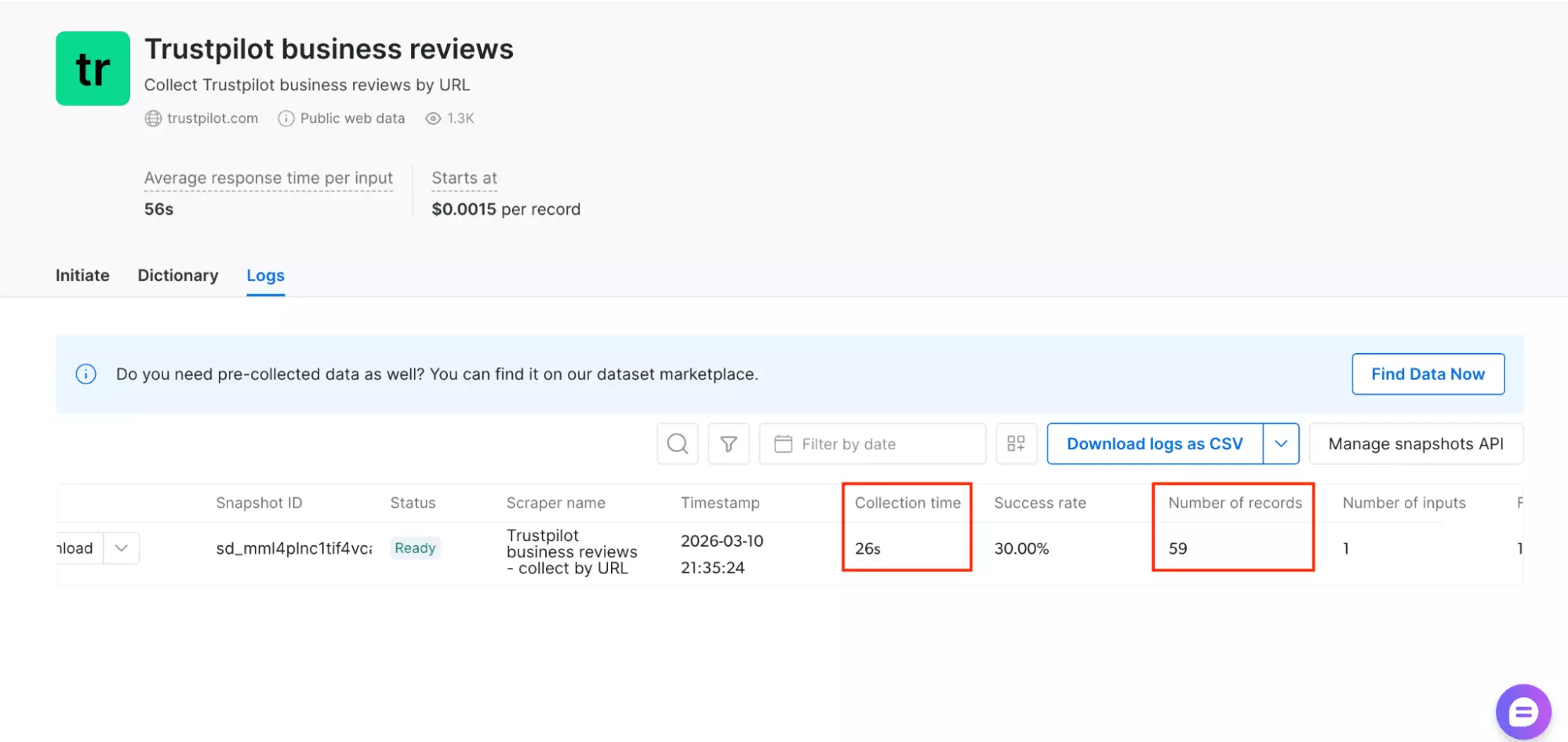Click the Download logs as CSV link
Screen dimensions: 1568x742
(1154, 443)
